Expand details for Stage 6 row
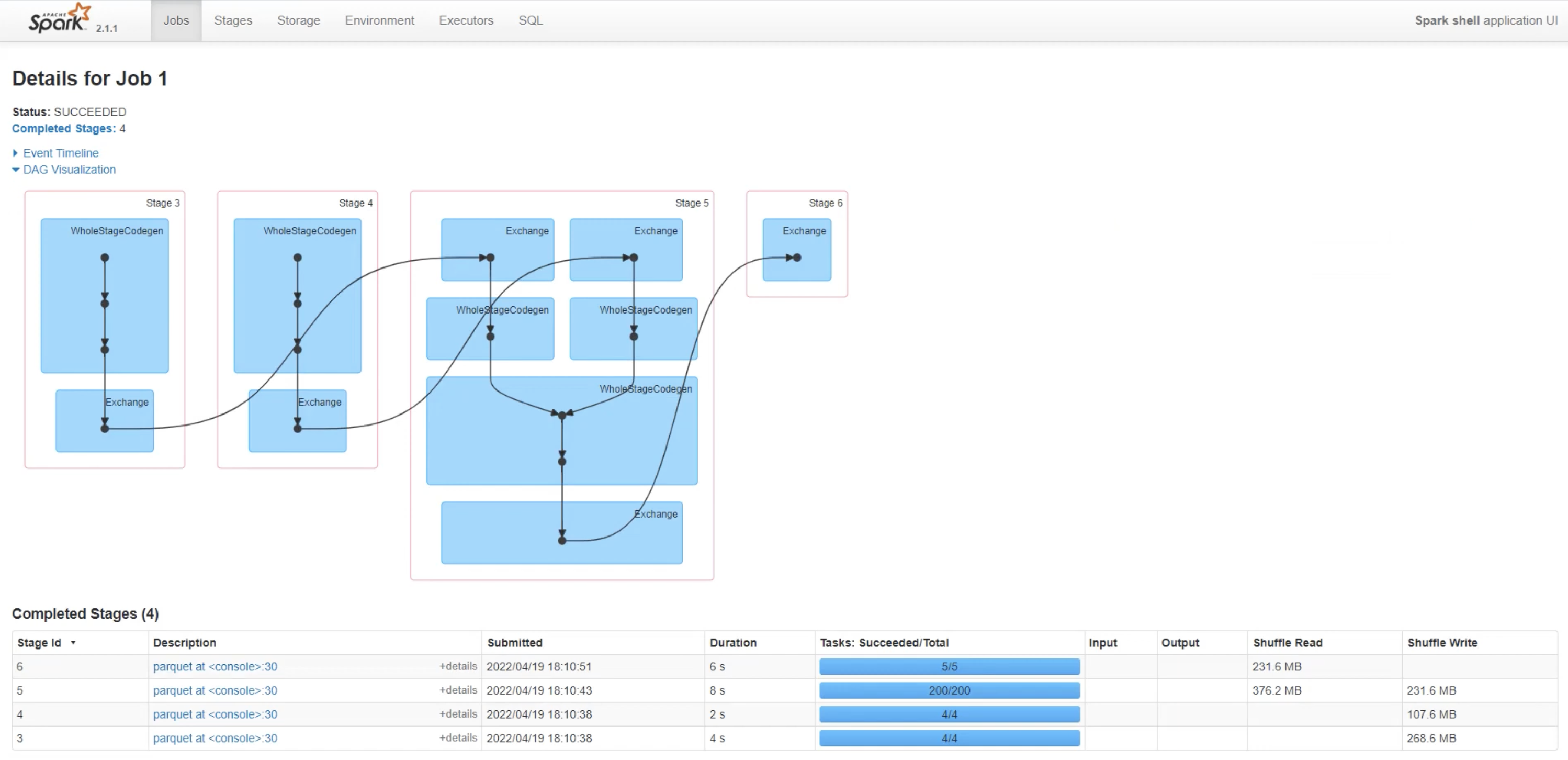 (458, 666)
